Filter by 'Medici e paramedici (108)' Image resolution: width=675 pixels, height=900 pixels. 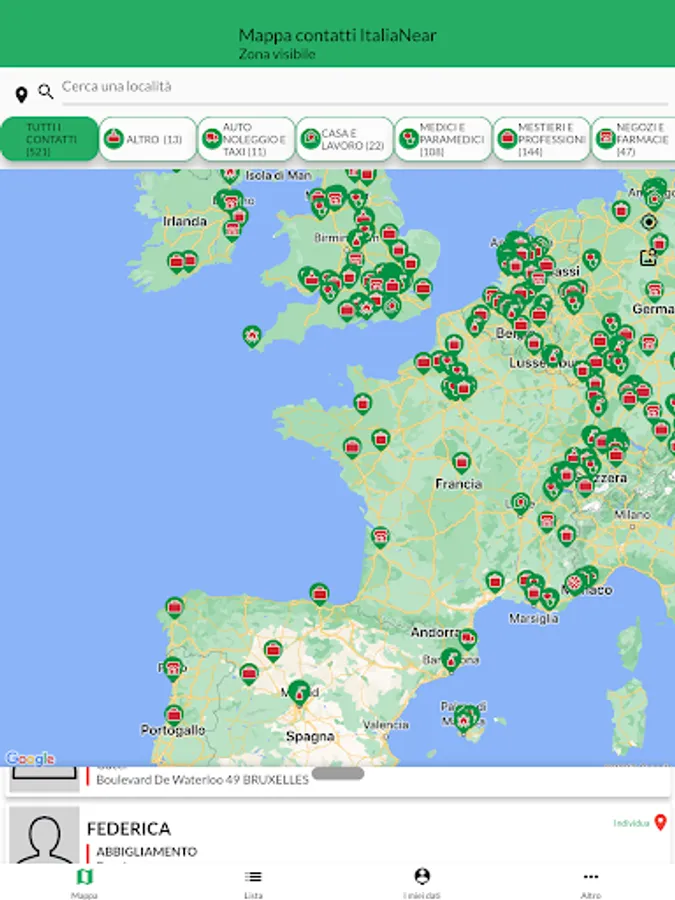[x=443, y=139]
